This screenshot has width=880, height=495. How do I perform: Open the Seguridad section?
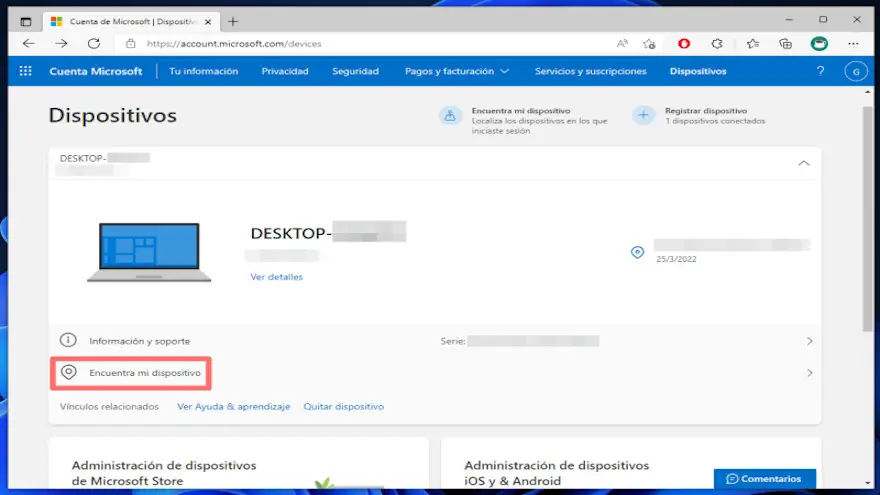point(355,71)
